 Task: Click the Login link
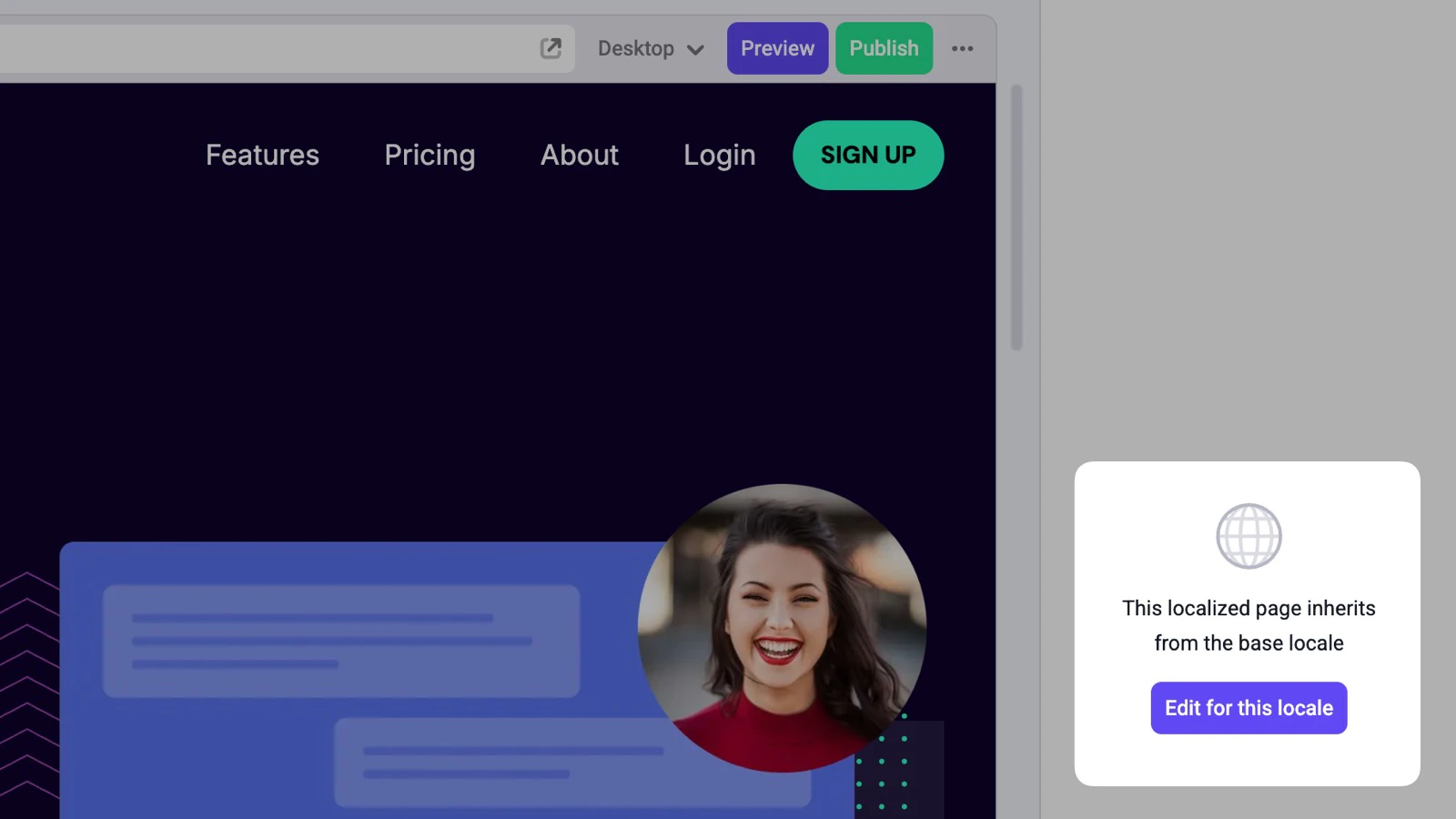[x=719, y=155]
